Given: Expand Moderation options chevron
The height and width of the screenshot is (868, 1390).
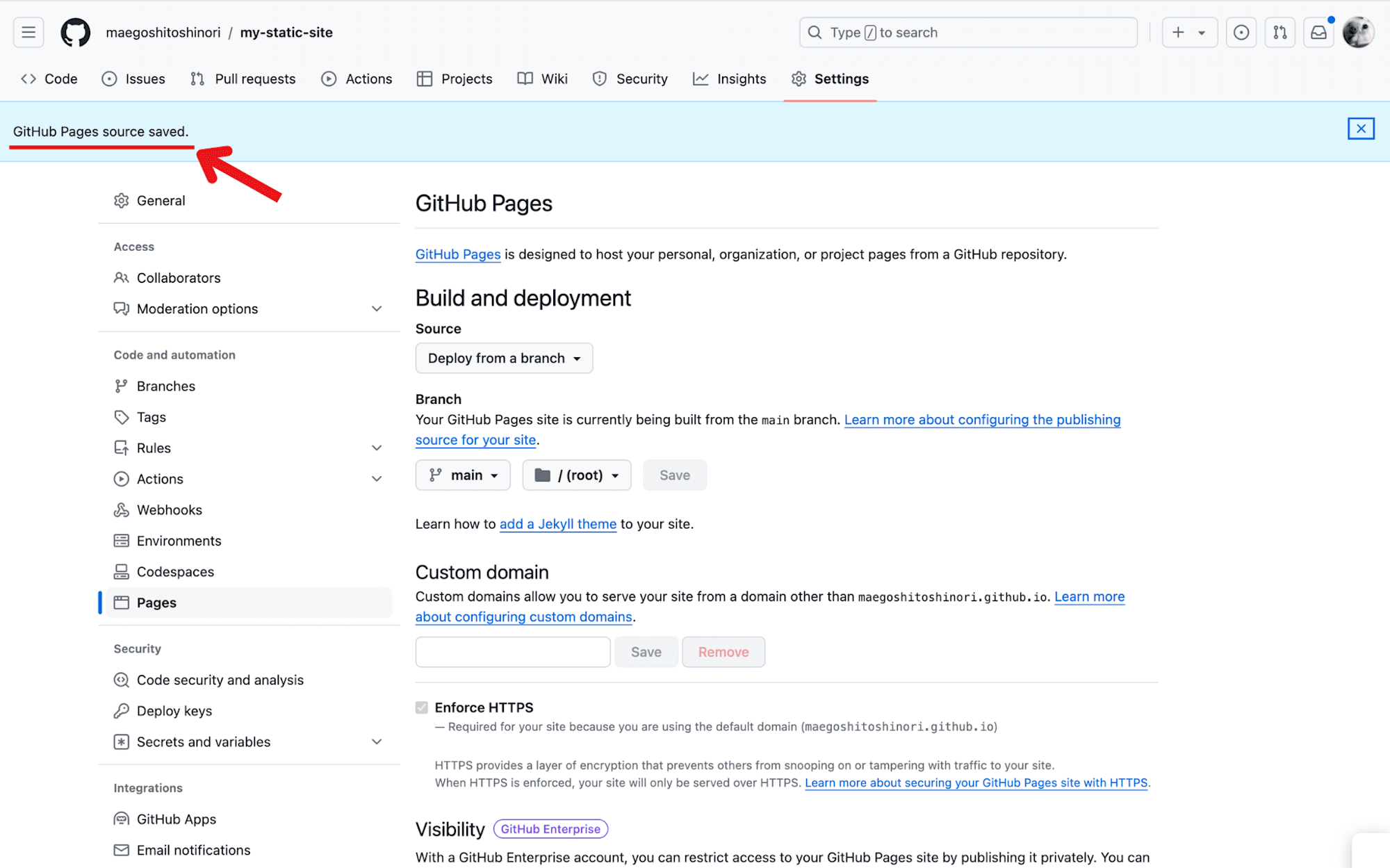Looking at the screenshot, I should (x=377, y=309).
